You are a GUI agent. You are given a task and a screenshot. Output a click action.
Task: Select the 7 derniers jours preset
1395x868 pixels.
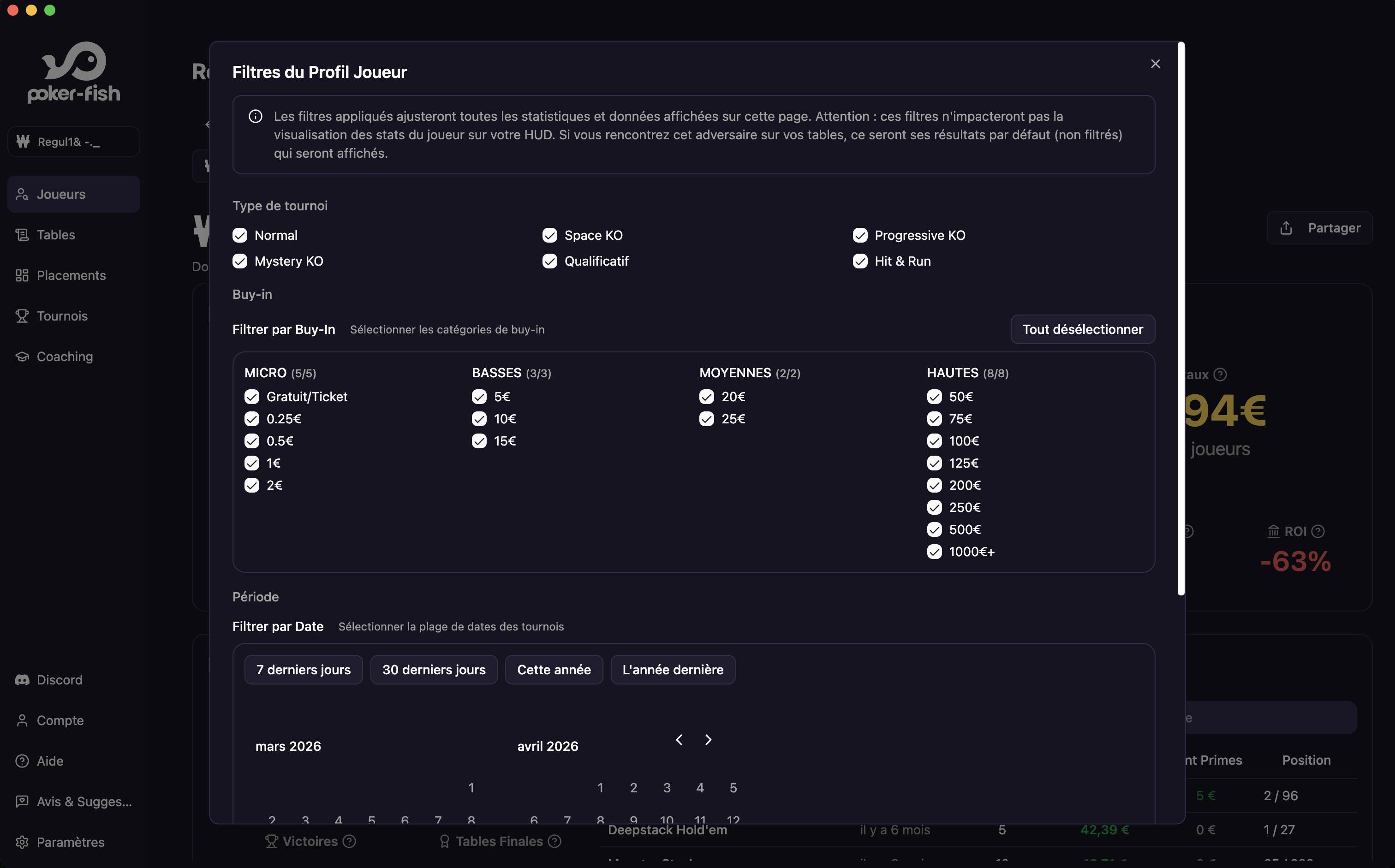[304, 669]
